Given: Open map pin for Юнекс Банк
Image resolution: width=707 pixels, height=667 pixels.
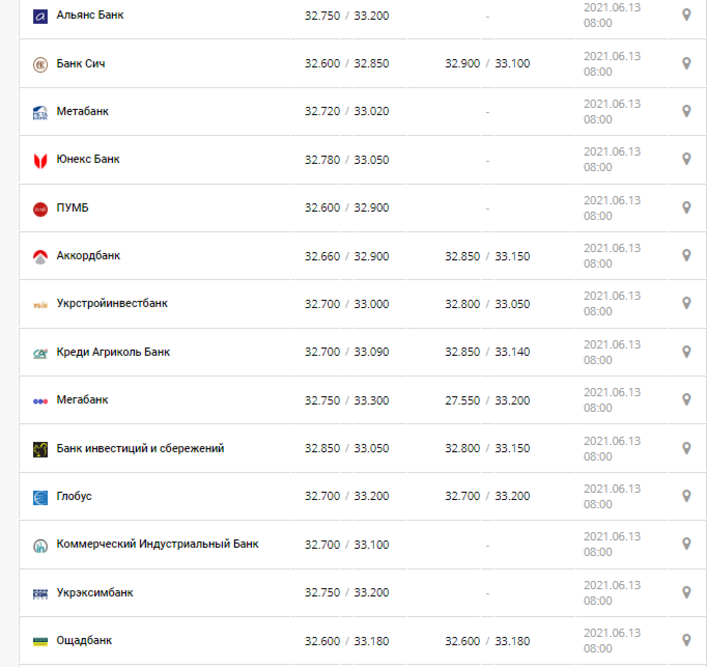Looking at the screenshot, I should tap(686, 159).
